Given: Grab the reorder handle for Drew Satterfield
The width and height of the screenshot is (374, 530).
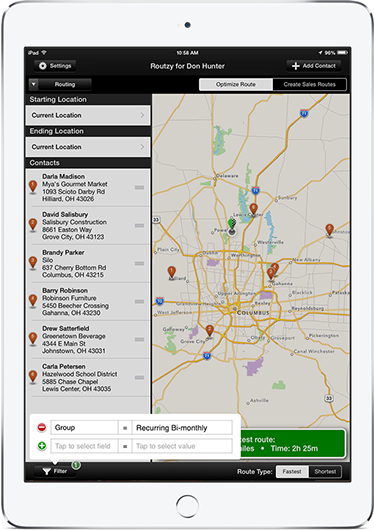Looking at the screenshot, I should [139, 339].
